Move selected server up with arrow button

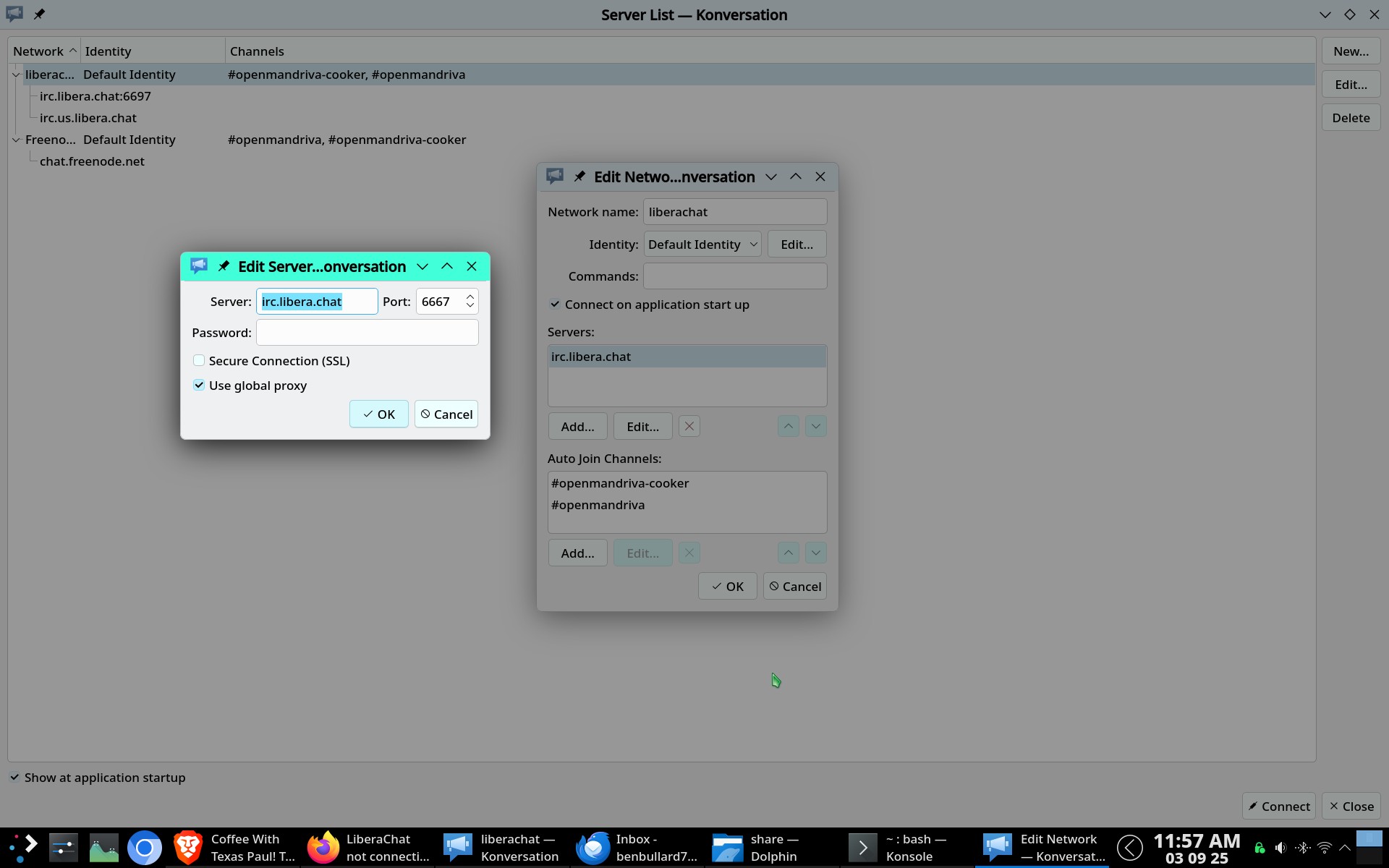click(x=788, y=427)
